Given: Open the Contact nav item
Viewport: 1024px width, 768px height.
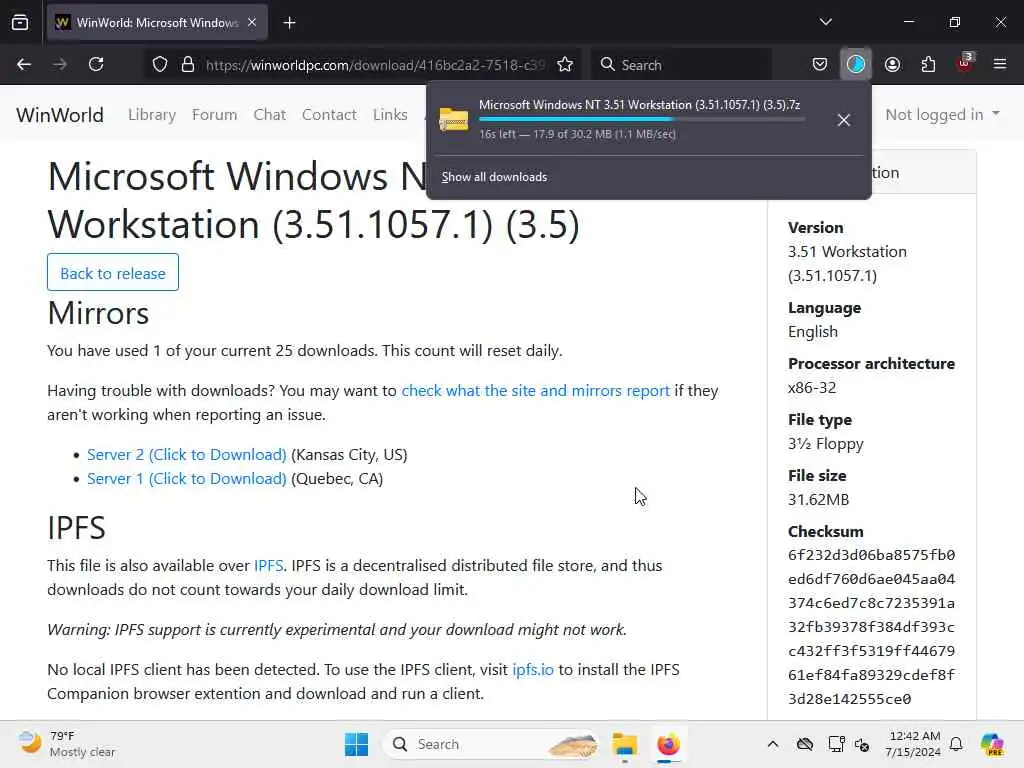Looking at the screenshot, I should click(x=329, y=114).
